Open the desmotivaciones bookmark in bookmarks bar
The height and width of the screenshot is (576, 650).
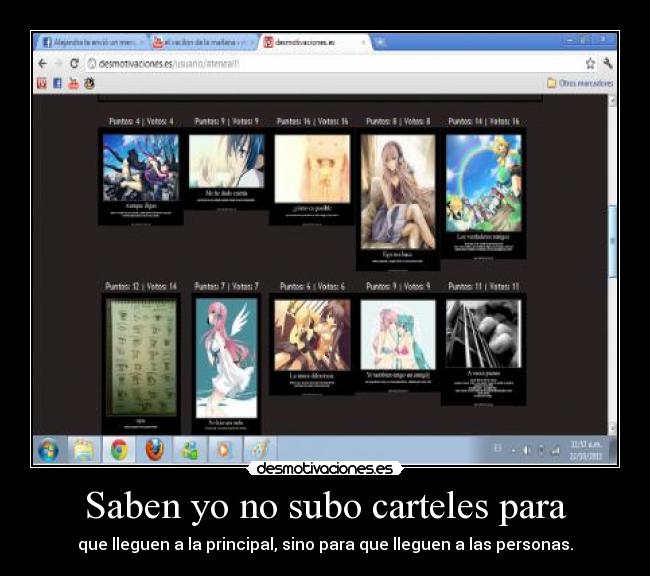pos(42,83)
